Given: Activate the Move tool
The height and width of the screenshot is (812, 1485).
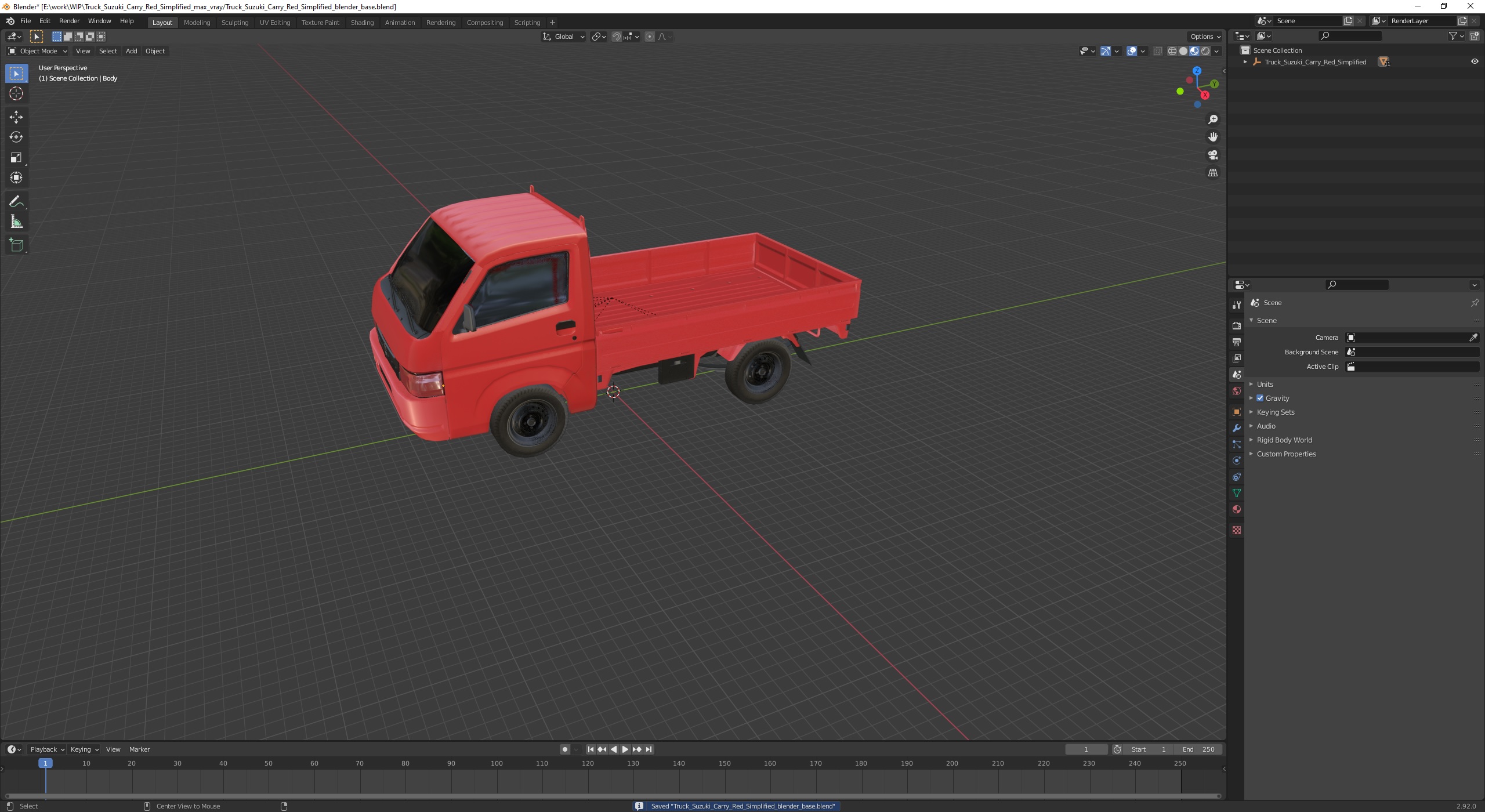Looking at the screenshot, I should 16,117.
